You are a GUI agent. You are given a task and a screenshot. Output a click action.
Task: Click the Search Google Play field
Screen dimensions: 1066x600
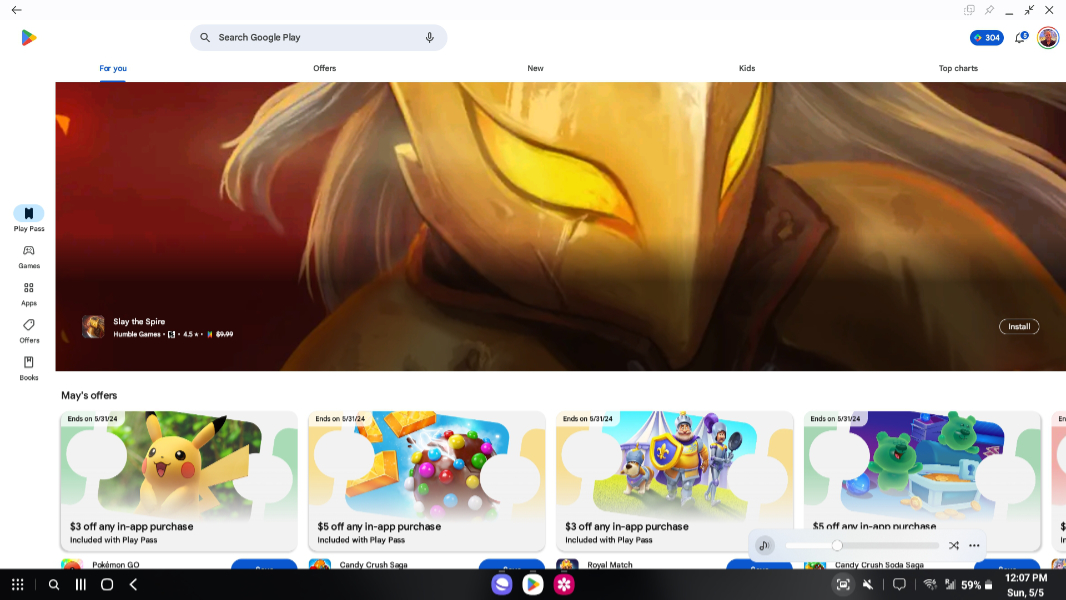click(318, 37)
